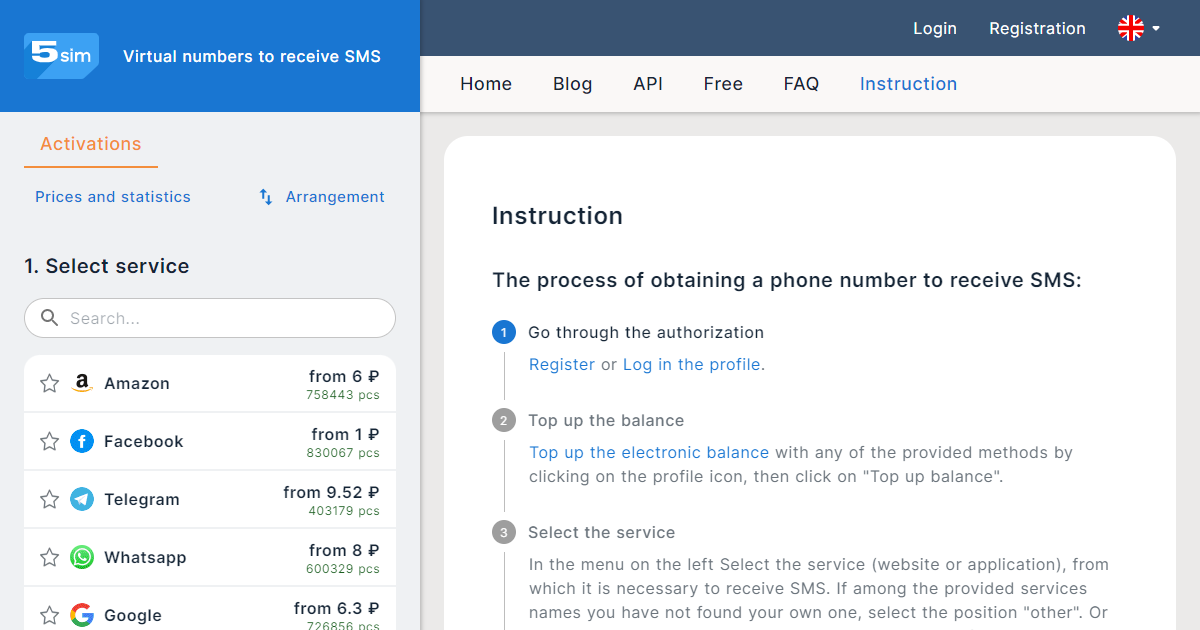Star the Google service

click(x=50, y=615)
